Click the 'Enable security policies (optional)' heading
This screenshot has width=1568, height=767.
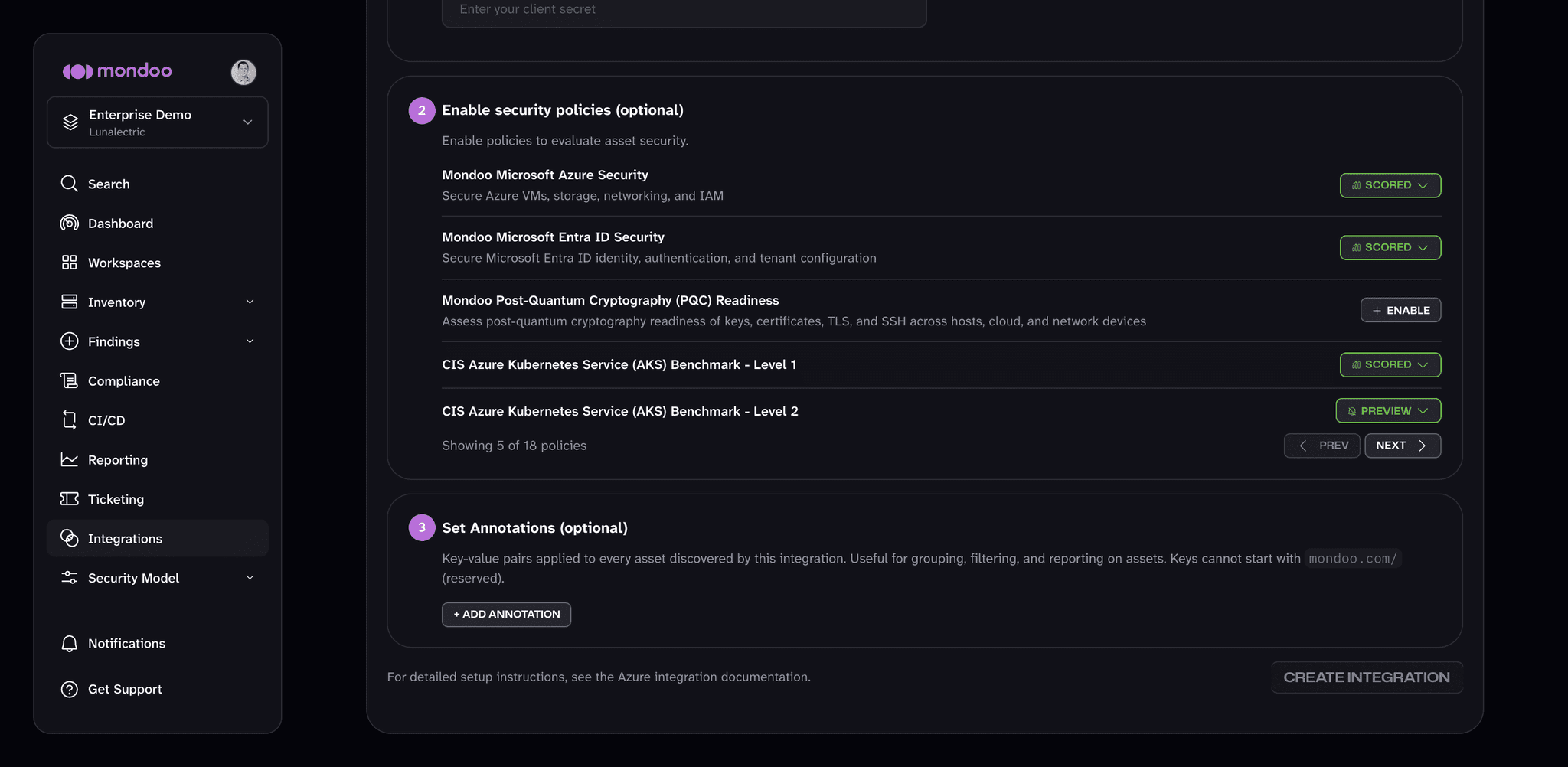pyautogui.click(x=563, y=110)
